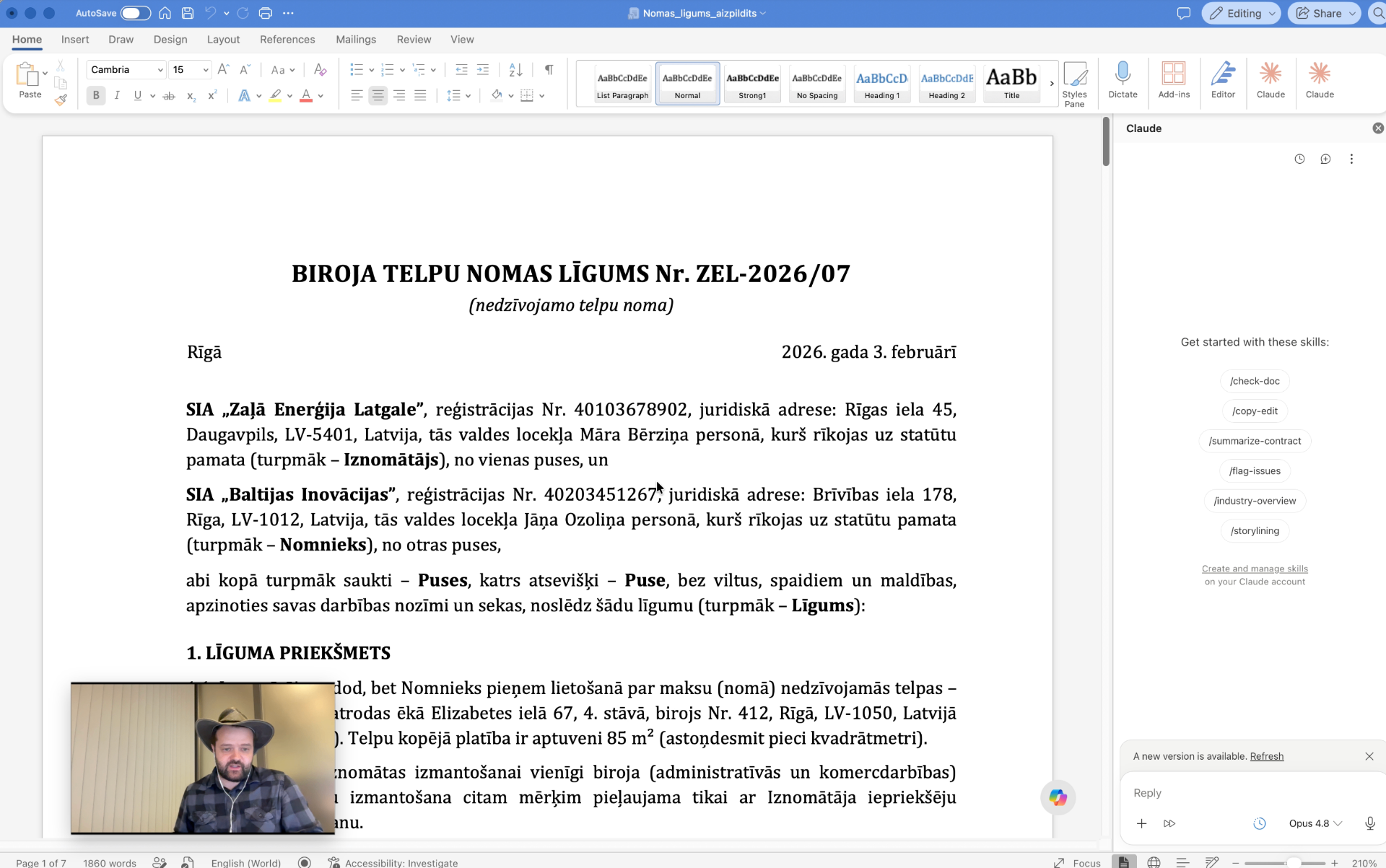1386x868 pixels.
Task: Justify the paragraph text
Action: [420, 95]
